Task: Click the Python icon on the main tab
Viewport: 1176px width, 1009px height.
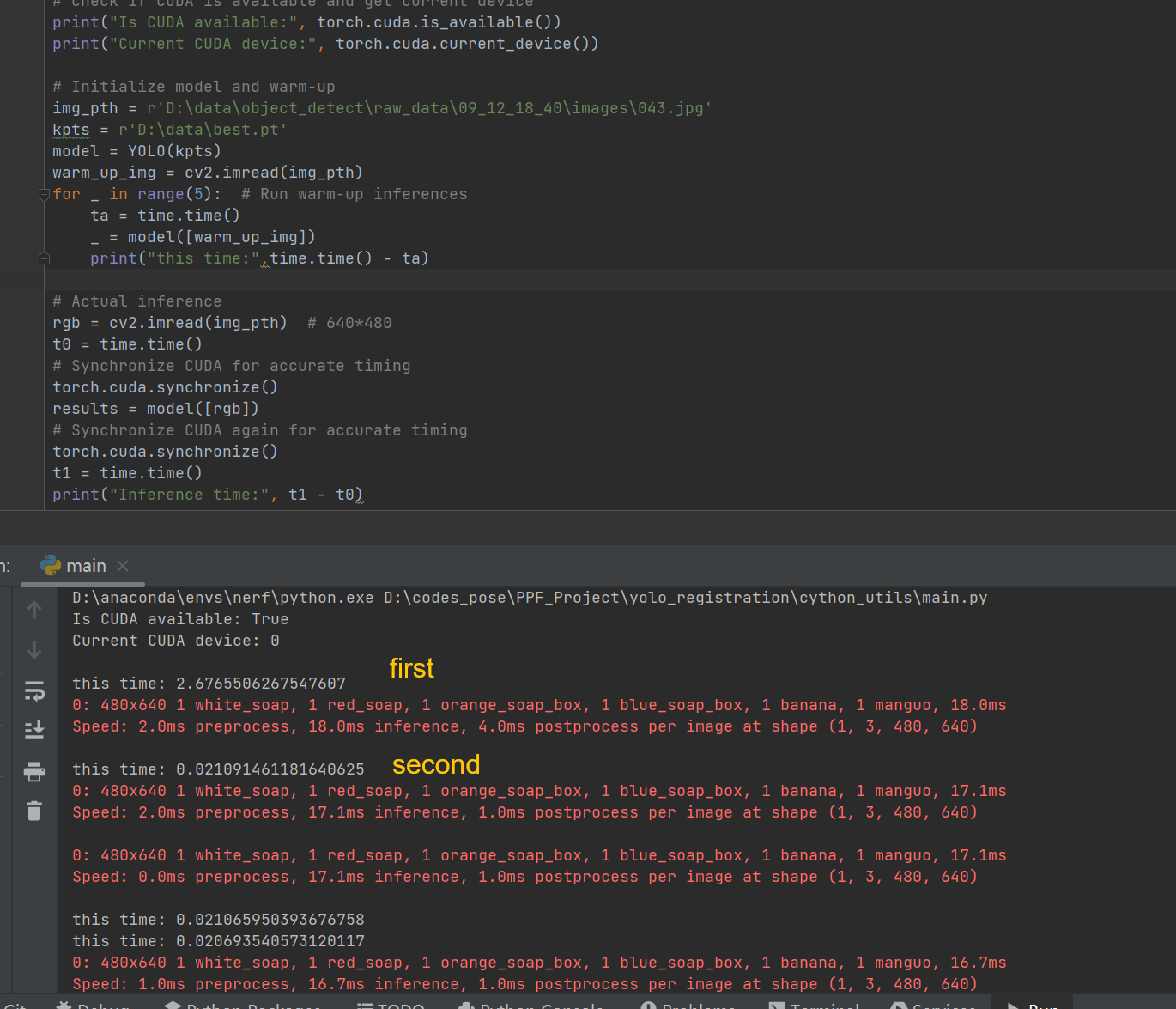Action: point(52,566)
